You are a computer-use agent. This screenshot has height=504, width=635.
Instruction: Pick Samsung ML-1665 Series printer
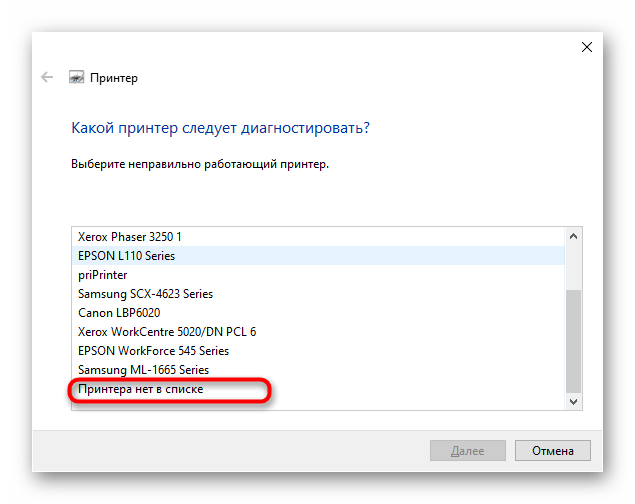coord(144,370)
